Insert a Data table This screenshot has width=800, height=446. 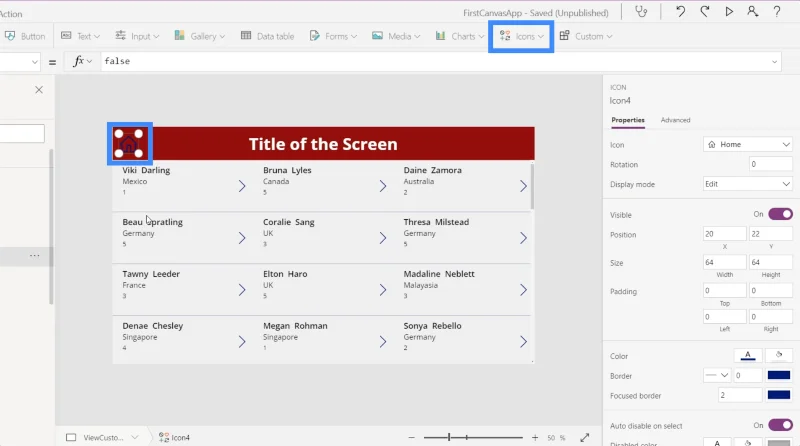(267, 36)
